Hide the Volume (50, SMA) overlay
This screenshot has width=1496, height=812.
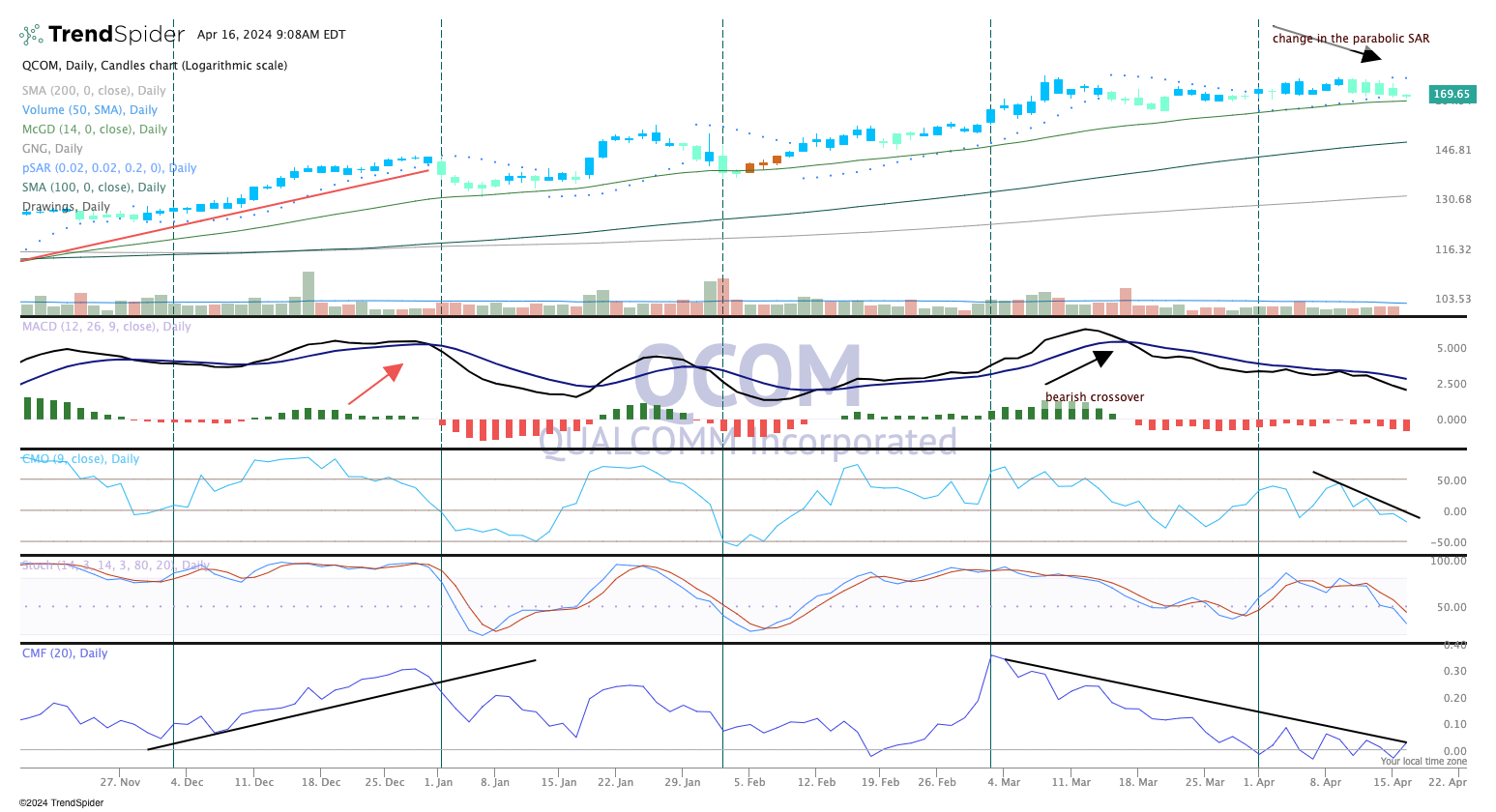point(89,109)
